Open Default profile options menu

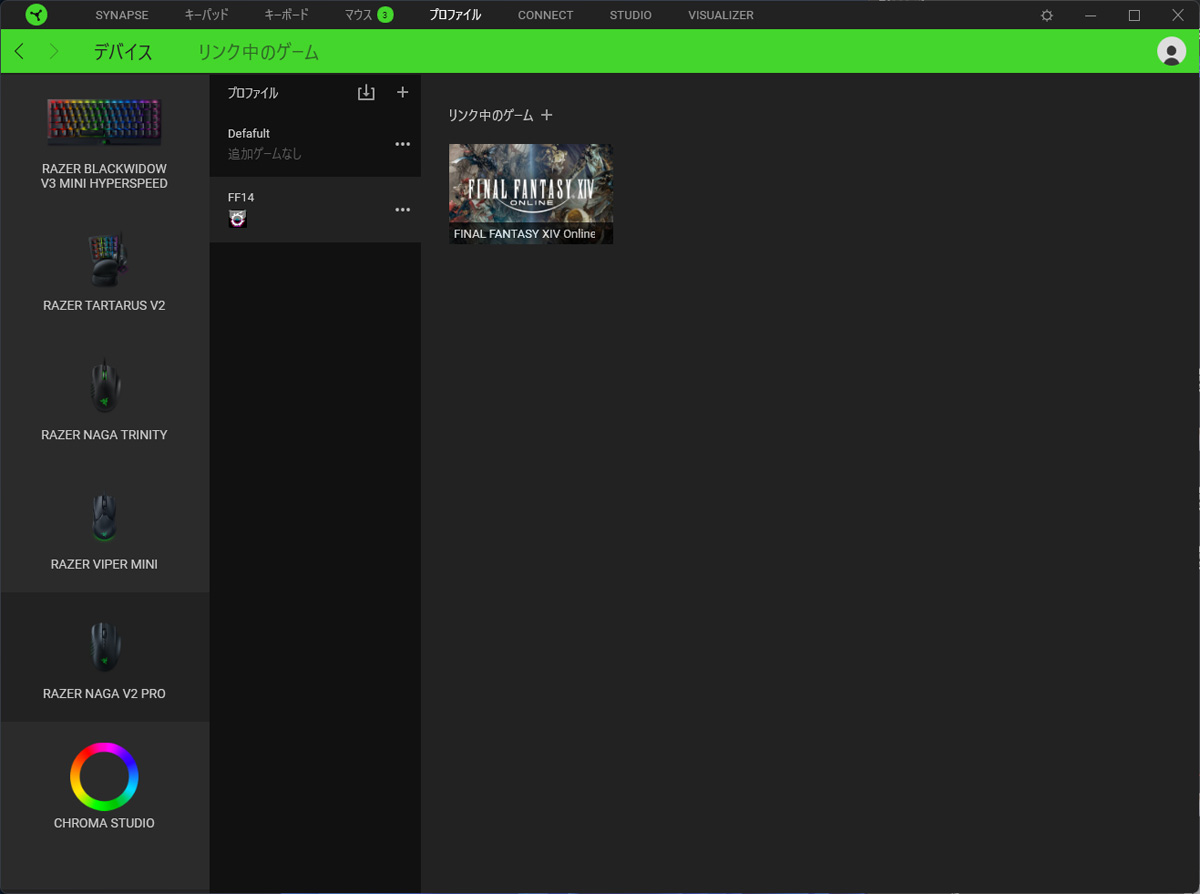pyautogui.click(x=403, y=144)
